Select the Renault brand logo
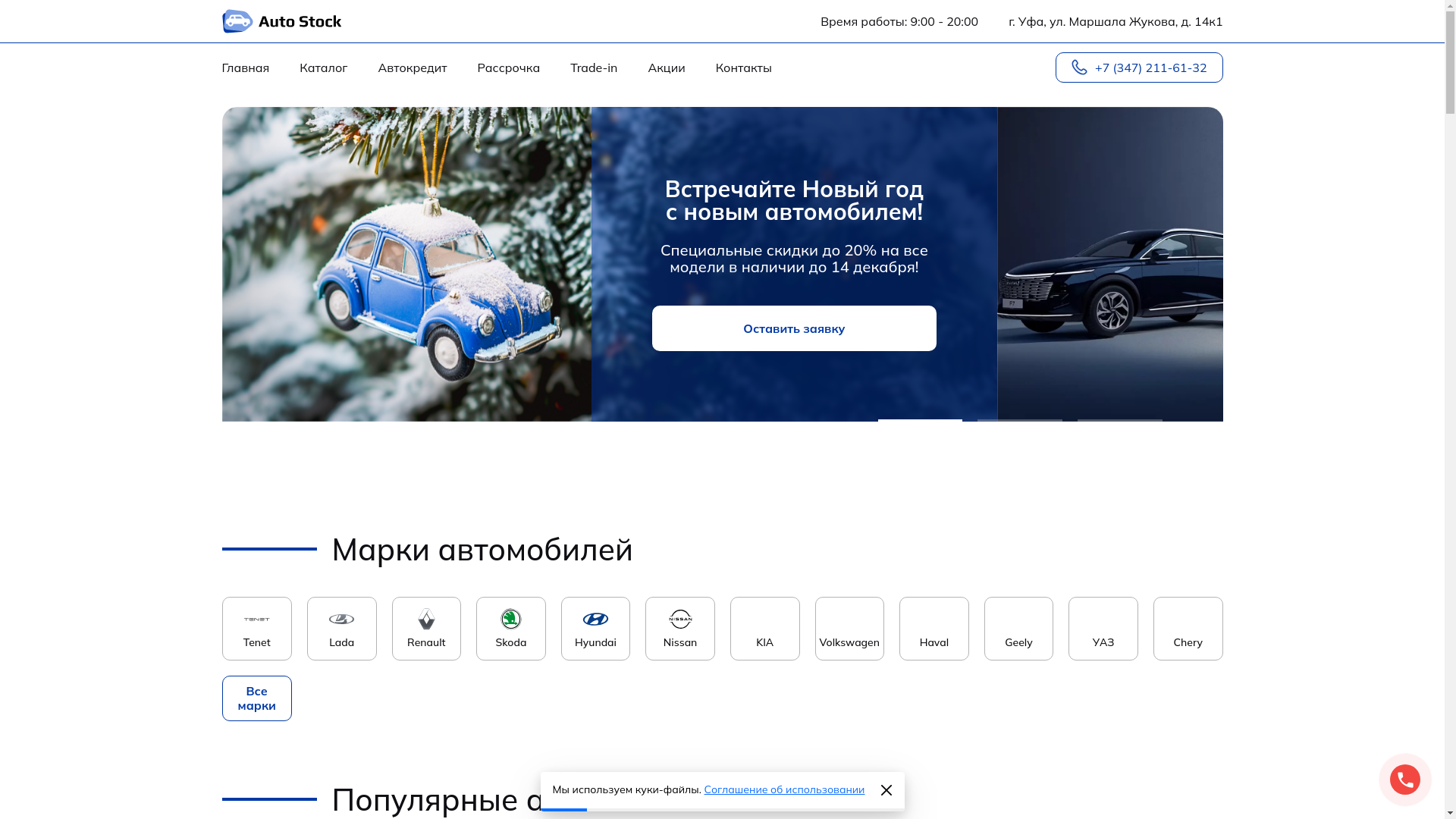The image size is (1456, 819). (426, 619)
